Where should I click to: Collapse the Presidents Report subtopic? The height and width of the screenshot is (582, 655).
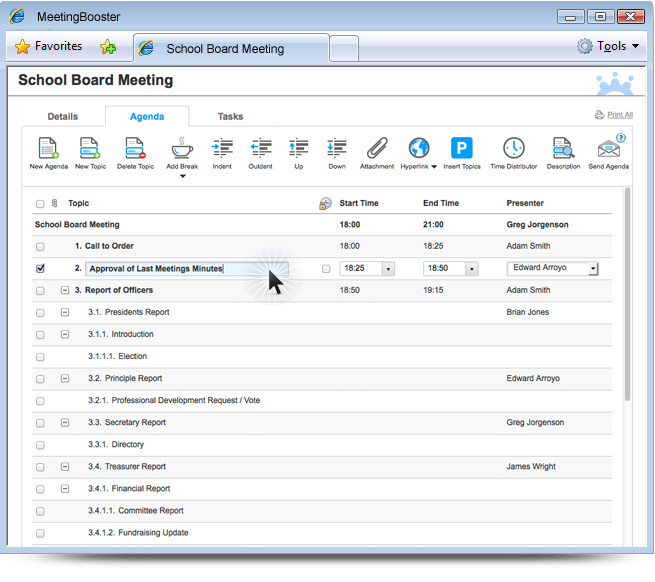[x=65, y=312]
